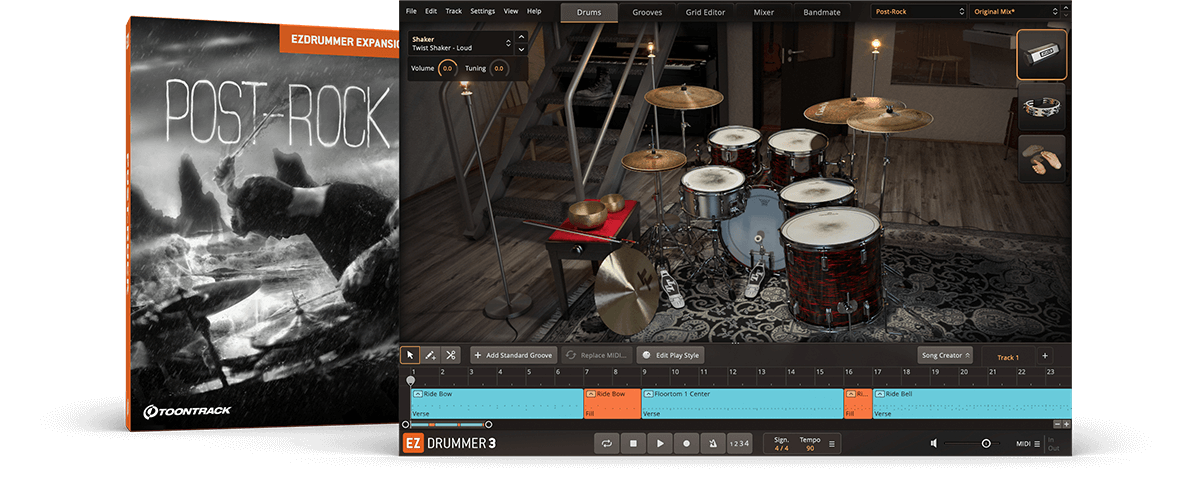Screen dimensions: 1200x488
Task: Click Add Standard Groove button
Action: pyautogui.click(x=514, y=355)
